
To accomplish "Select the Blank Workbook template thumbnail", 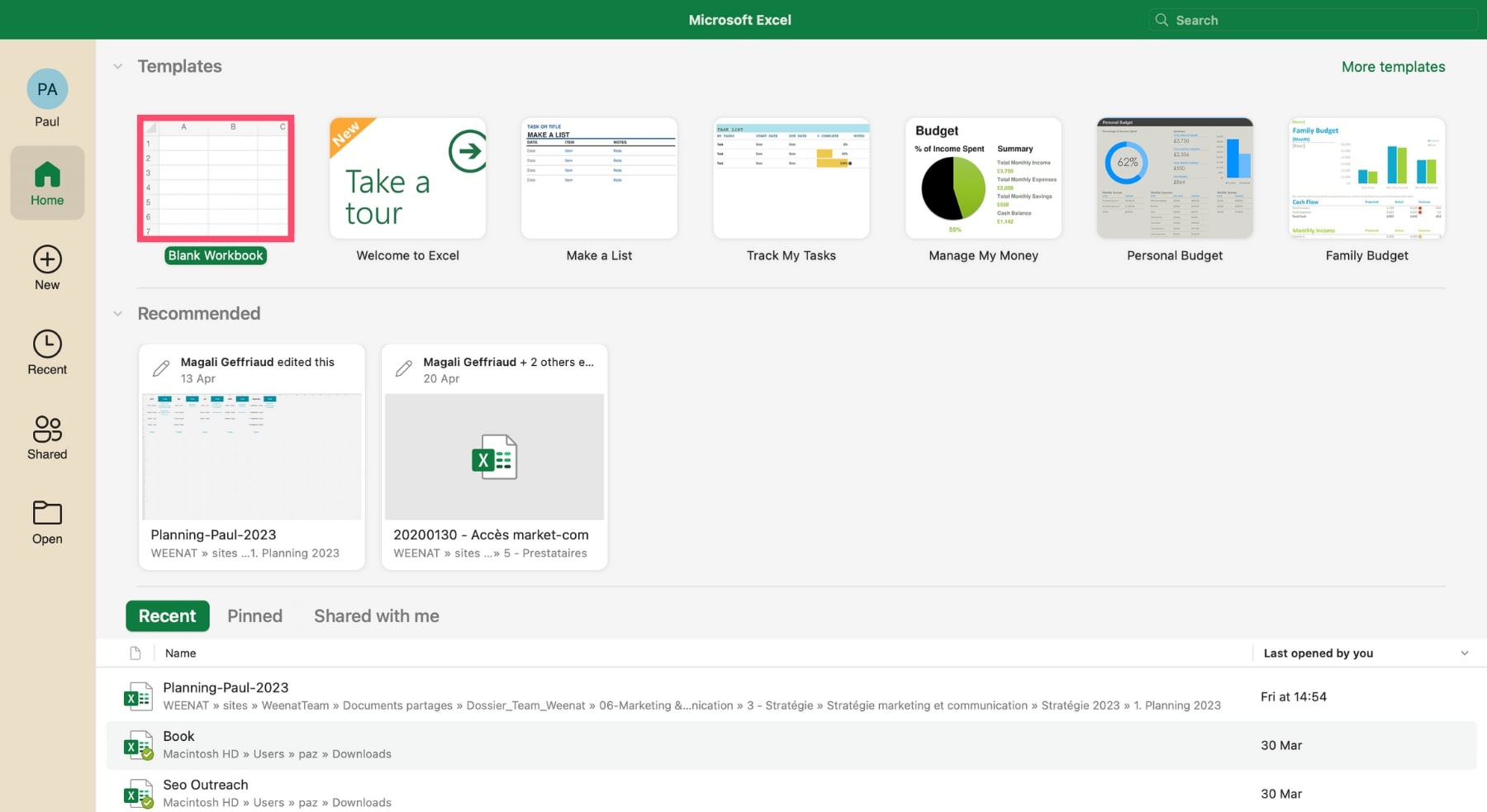I will click(x=216, y=178).
